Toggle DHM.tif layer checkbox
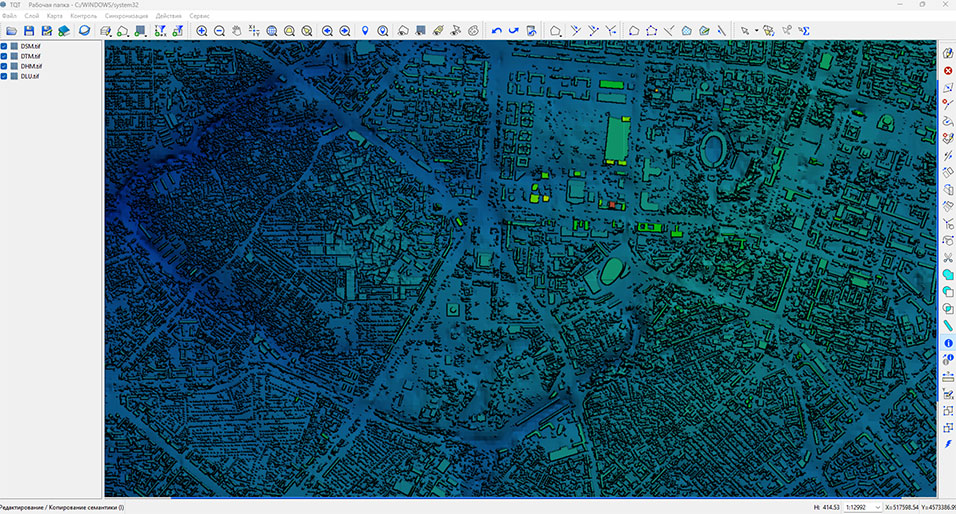956x514 pixels. pos(4,66)
